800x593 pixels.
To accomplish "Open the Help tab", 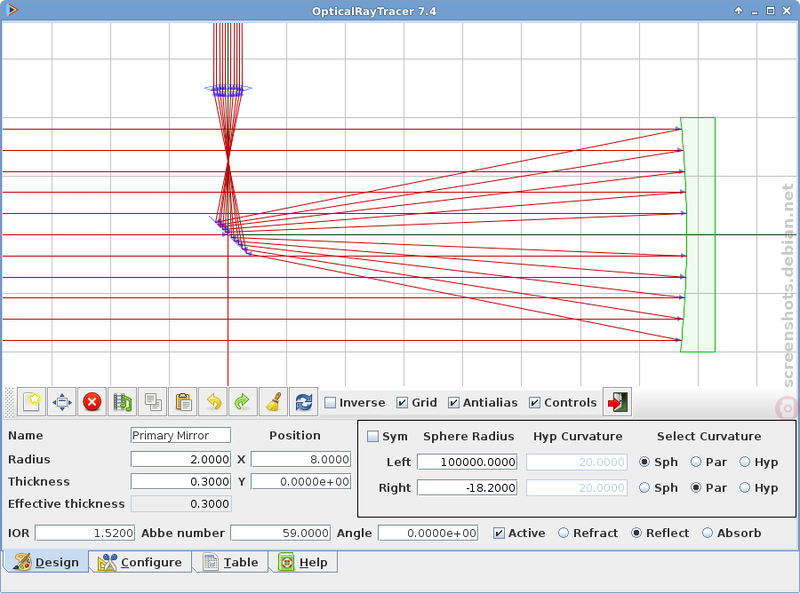I will [304, 562].
